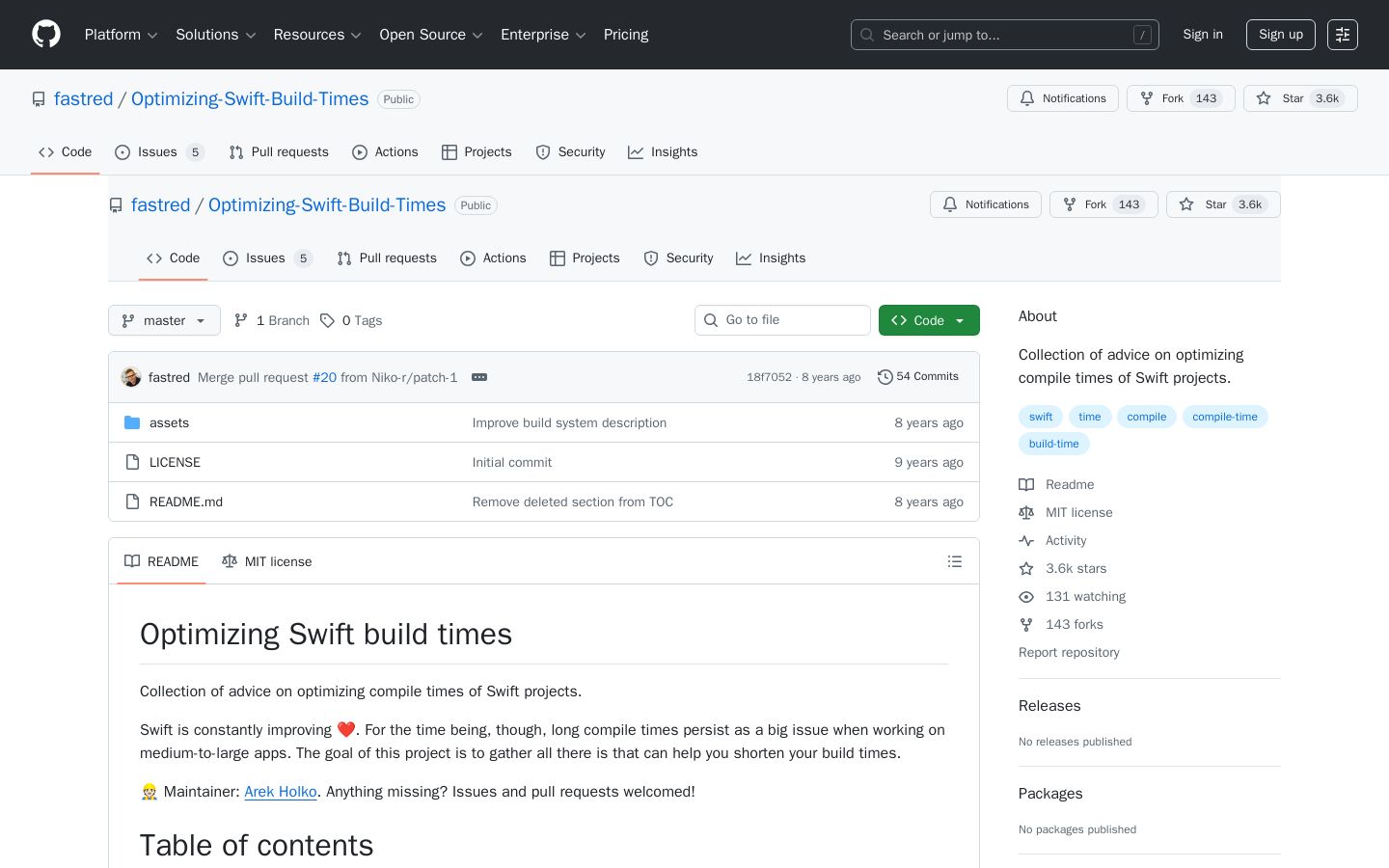Image resolution: width=1389 pixels, height=868 pixels.
Task: Click the repository icon before the uppermost fastred link
Action: [39, 99]
